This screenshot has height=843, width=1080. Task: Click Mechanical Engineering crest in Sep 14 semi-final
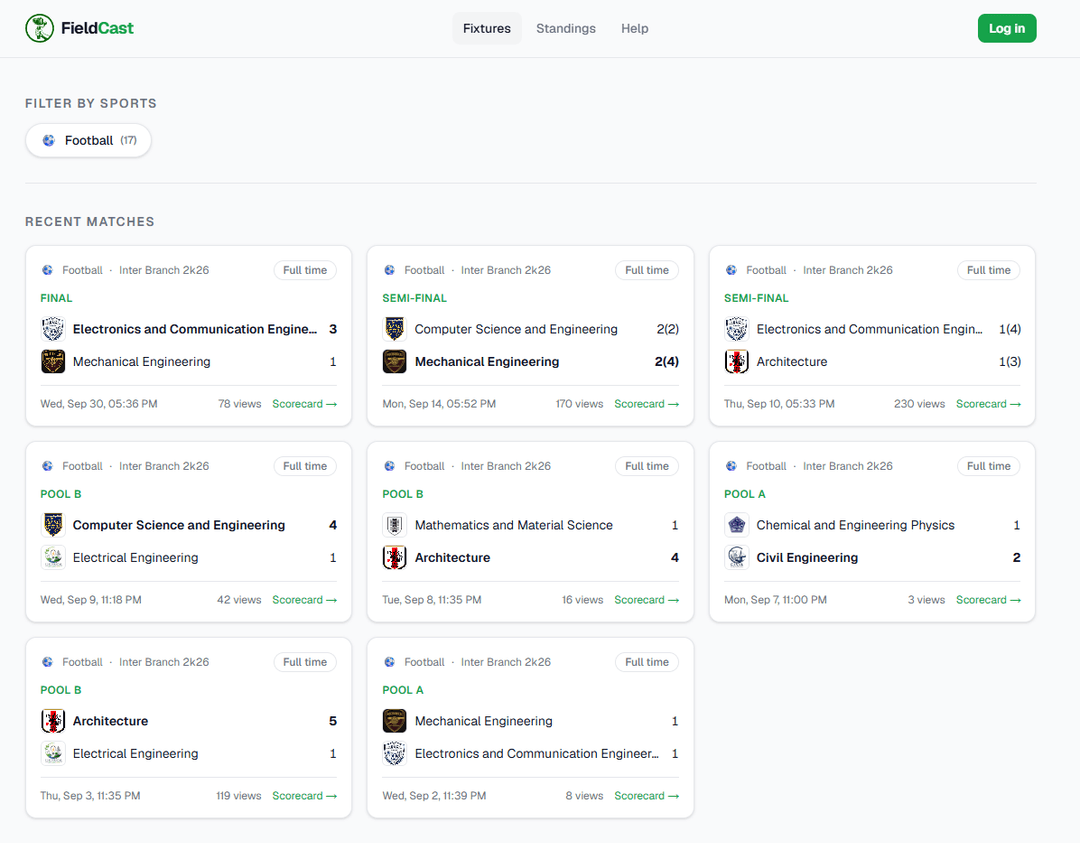point(395,362)
